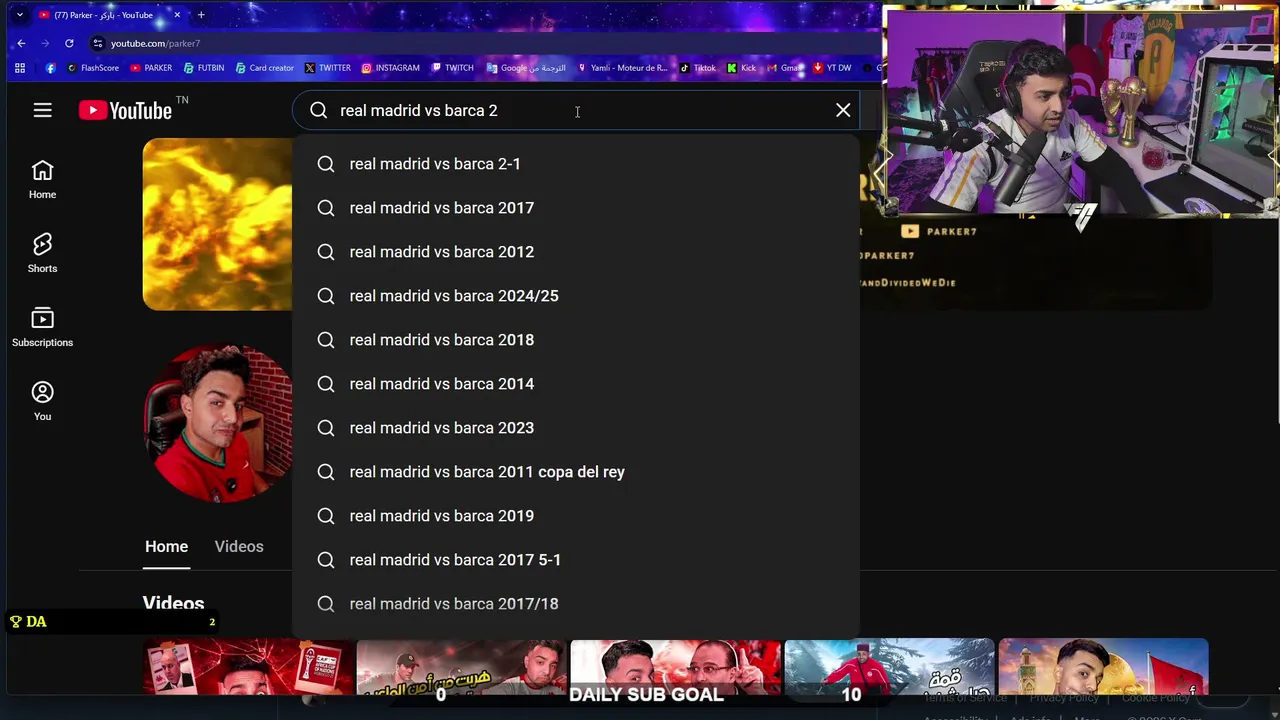The width and height of the screenshot is (1280, 720).
Task: Choose suggestion real madrid vs barca 2024/25
Action: point(576,296)
